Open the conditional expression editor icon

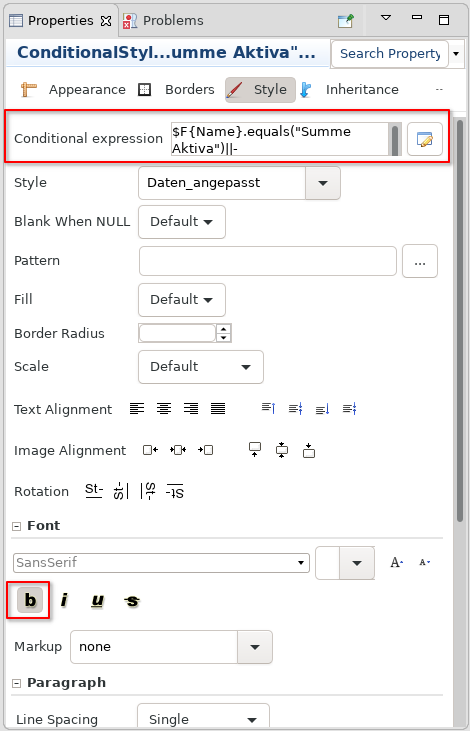coord(424,139)
